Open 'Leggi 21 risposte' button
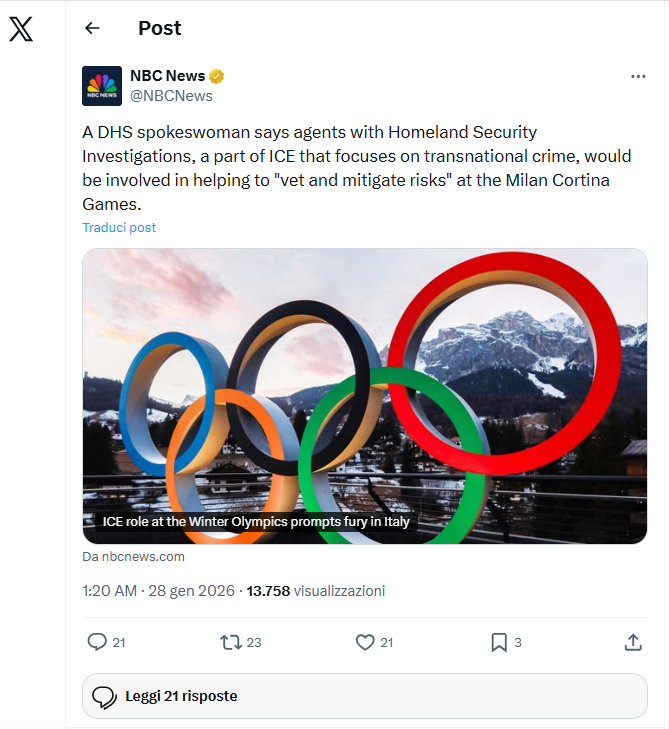The image size is (669, 729). [x=364, y=696]
